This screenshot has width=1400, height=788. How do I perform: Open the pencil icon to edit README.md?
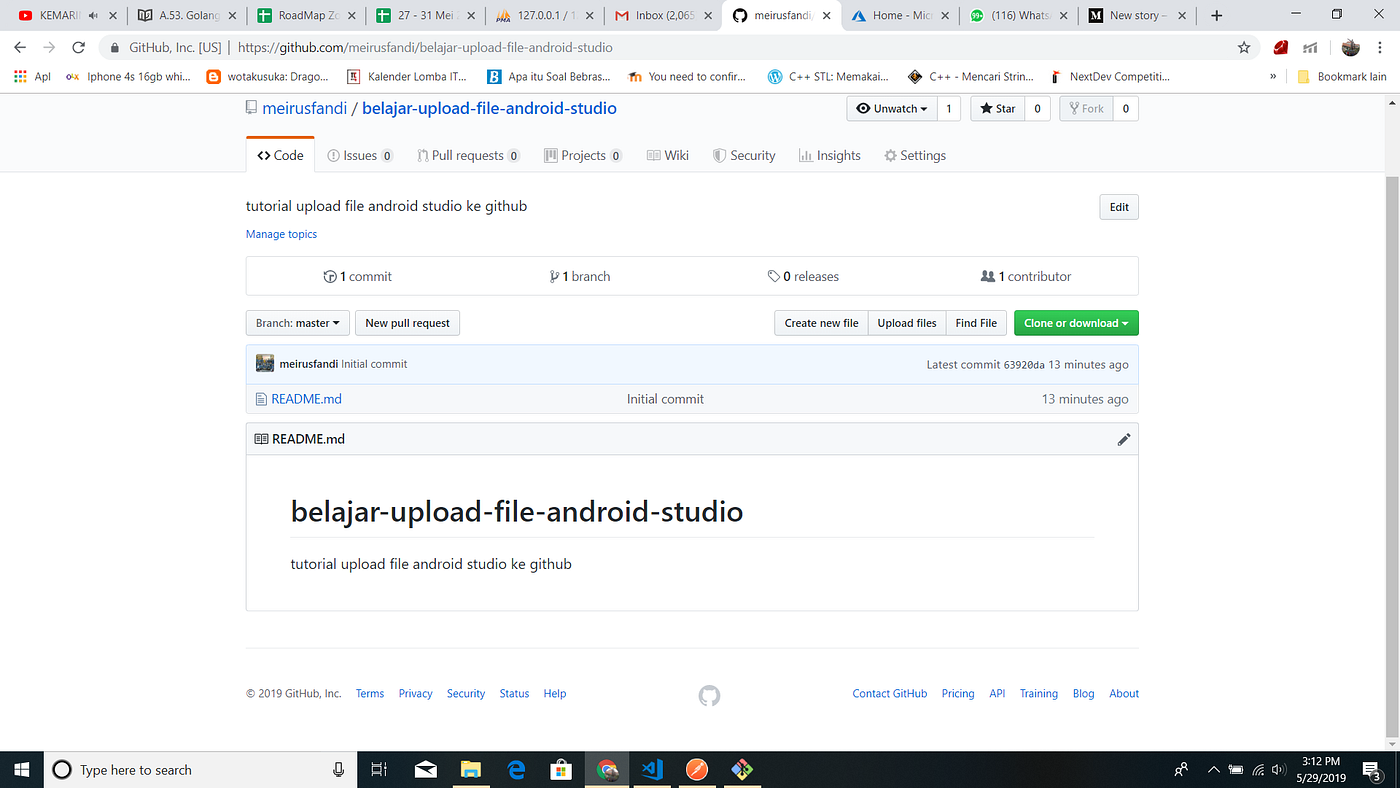pyautogui.click(x=1123, y=439)
